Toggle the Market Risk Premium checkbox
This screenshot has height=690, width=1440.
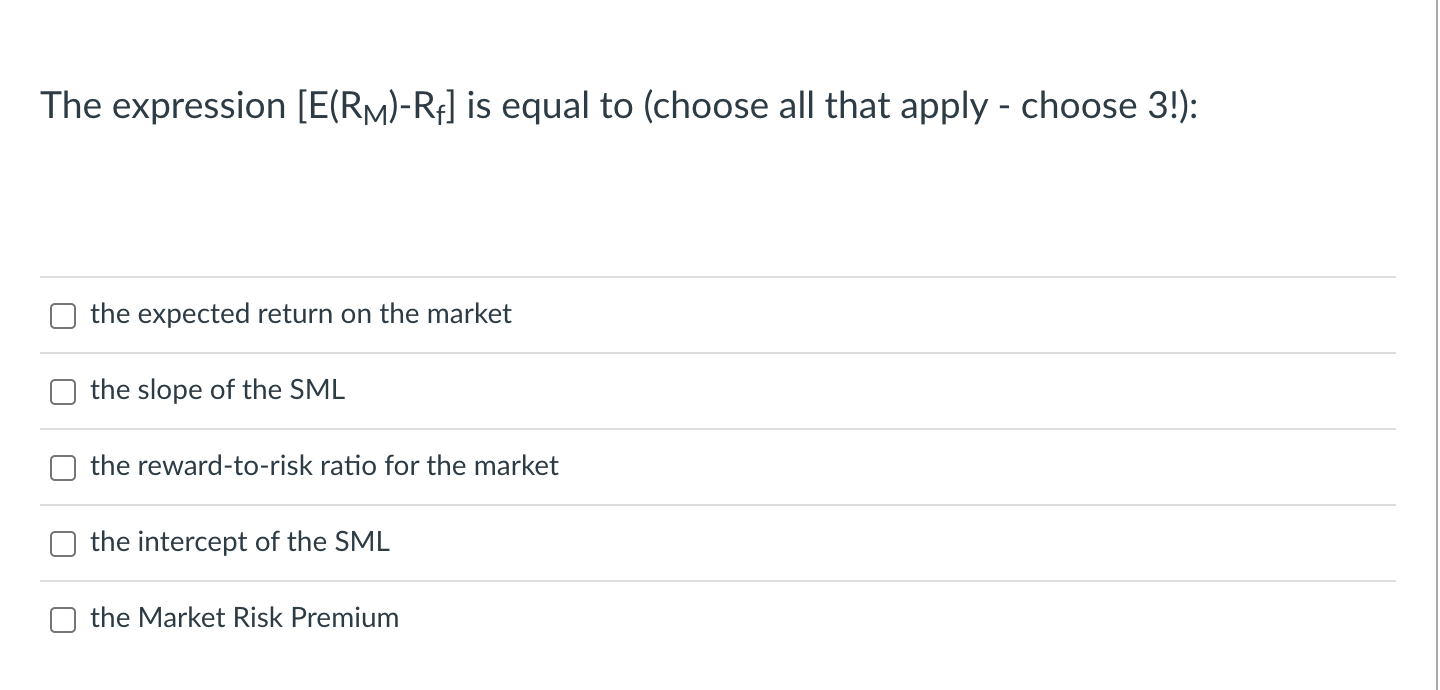(63, 619)
